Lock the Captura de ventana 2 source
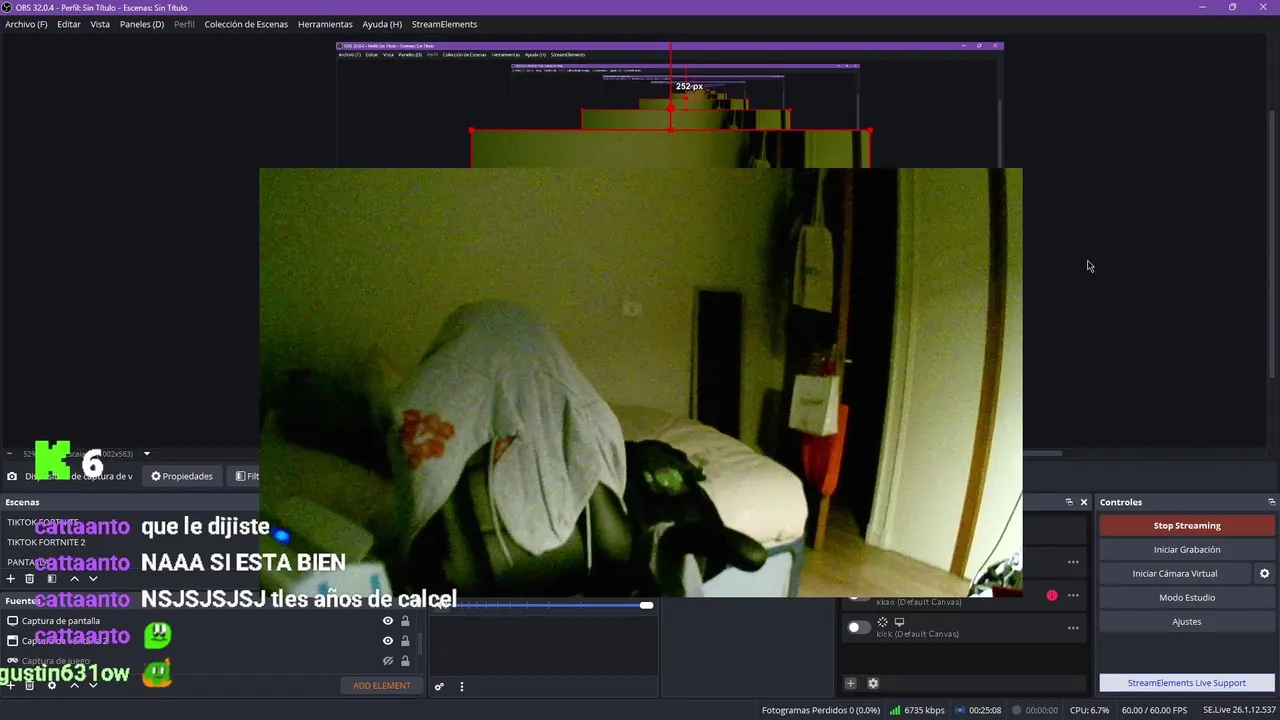This screenshot has height=720, width=1280. (405, 641)
